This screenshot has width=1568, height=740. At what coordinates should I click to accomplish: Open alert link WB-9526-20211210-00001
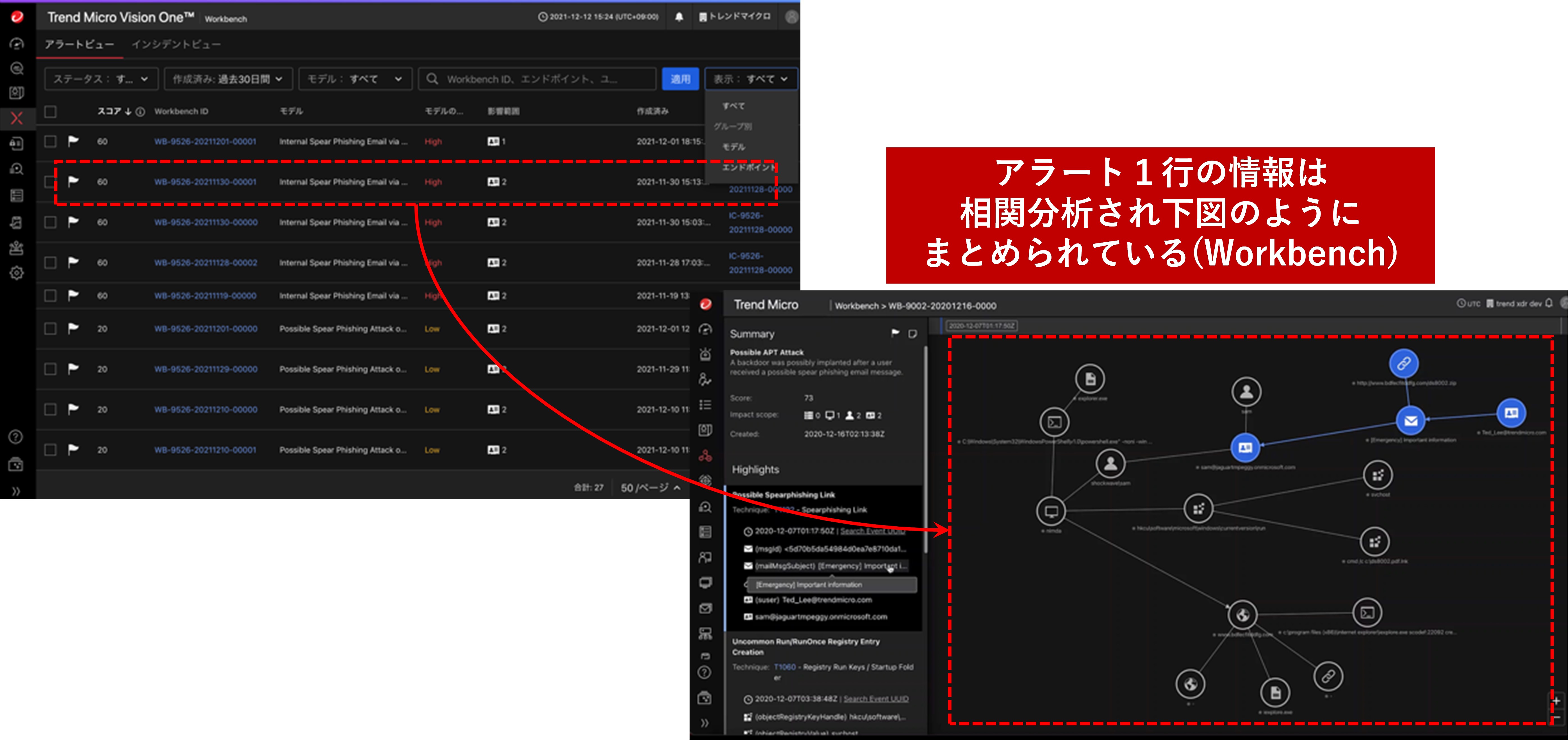[205, 450]
